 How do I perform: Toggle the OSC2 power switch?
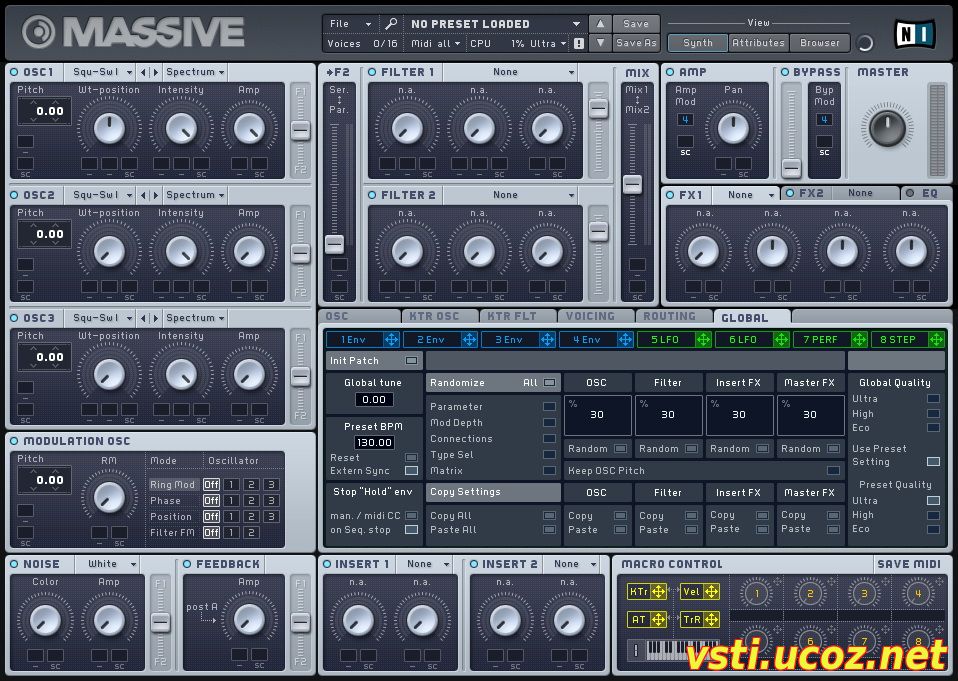point(14,195)
